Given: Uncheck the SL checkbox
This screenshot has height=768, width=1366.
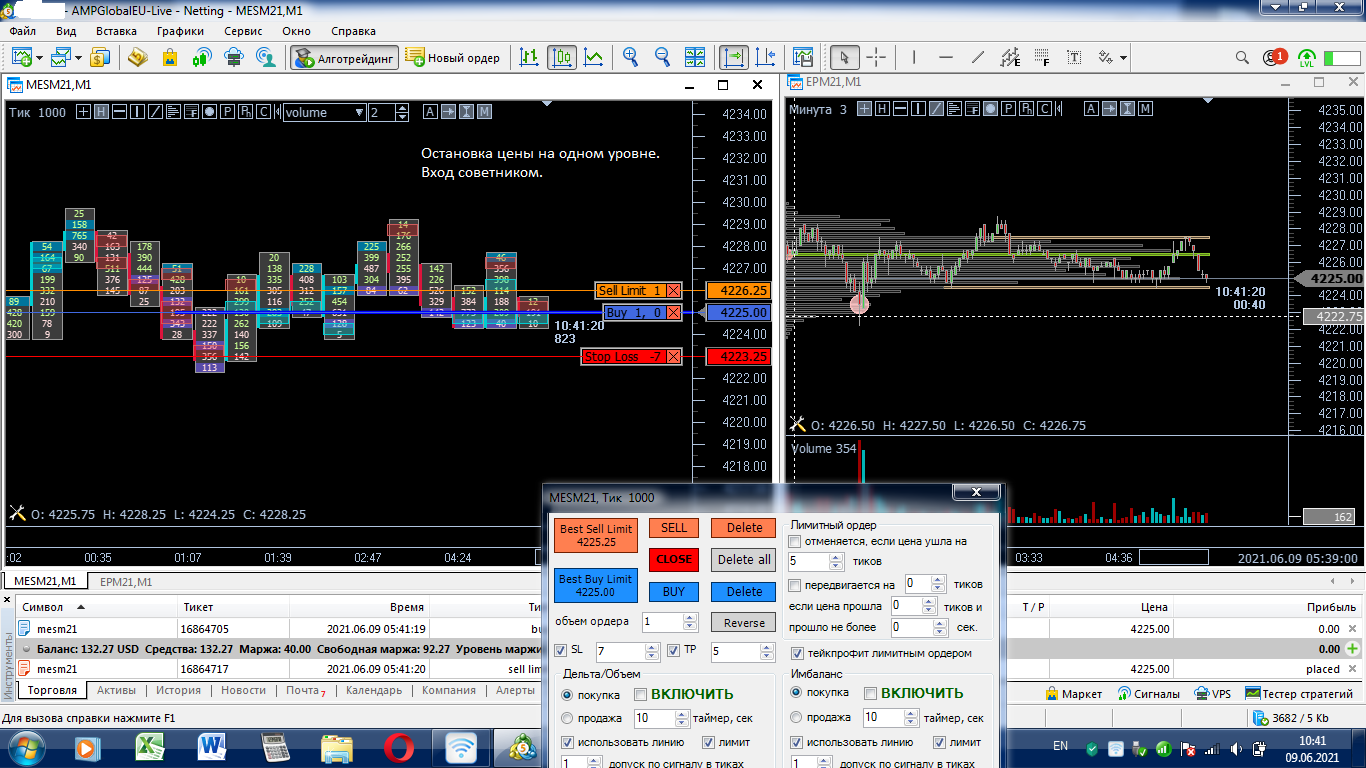Looking at the screenshot, I should 560,651.
